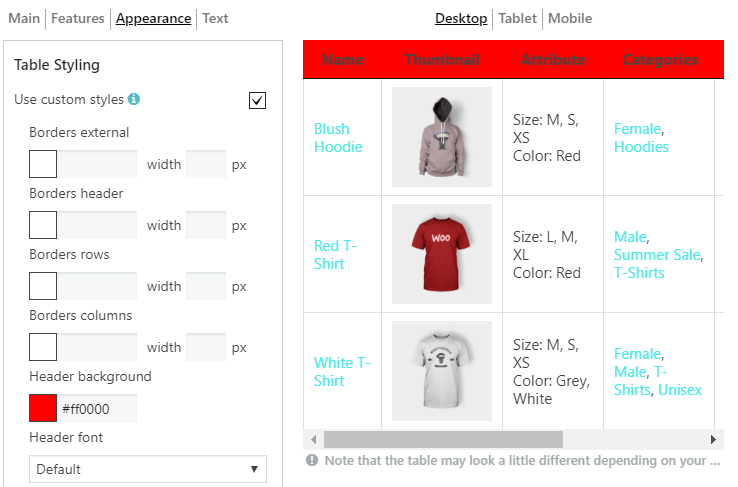Open the Borders external color swatch
738x487 pixels.
(43, 164)
